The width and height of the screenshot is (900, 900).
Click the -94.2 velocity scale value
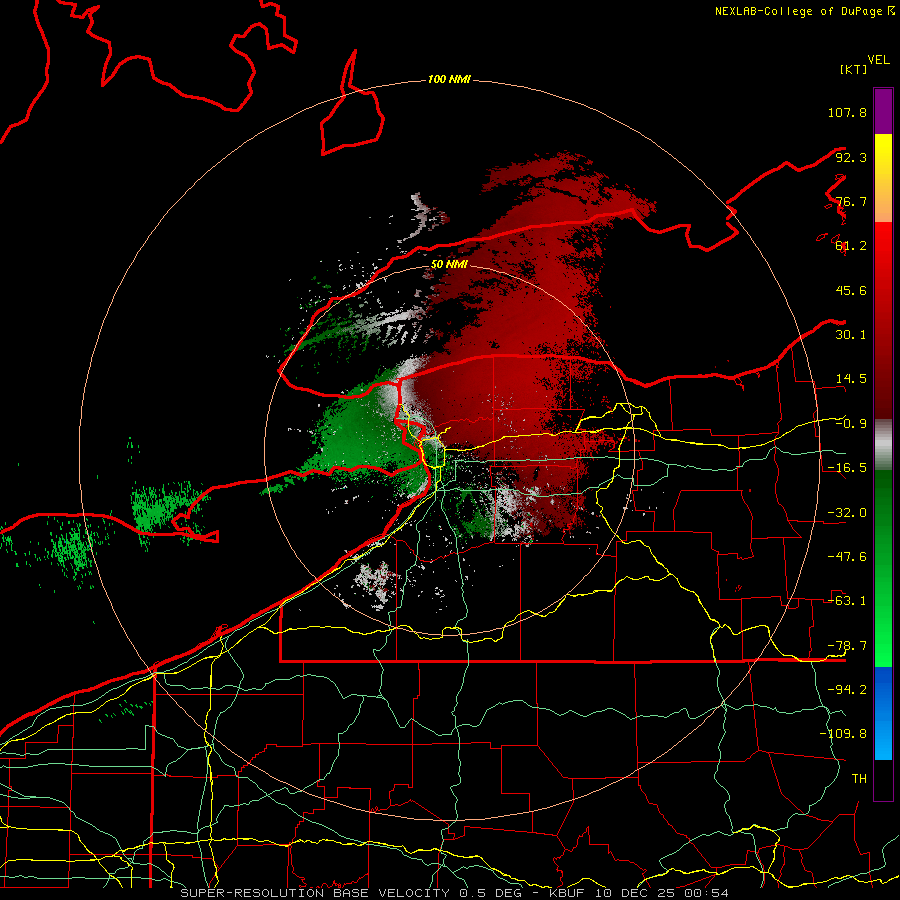pos(847,689)
